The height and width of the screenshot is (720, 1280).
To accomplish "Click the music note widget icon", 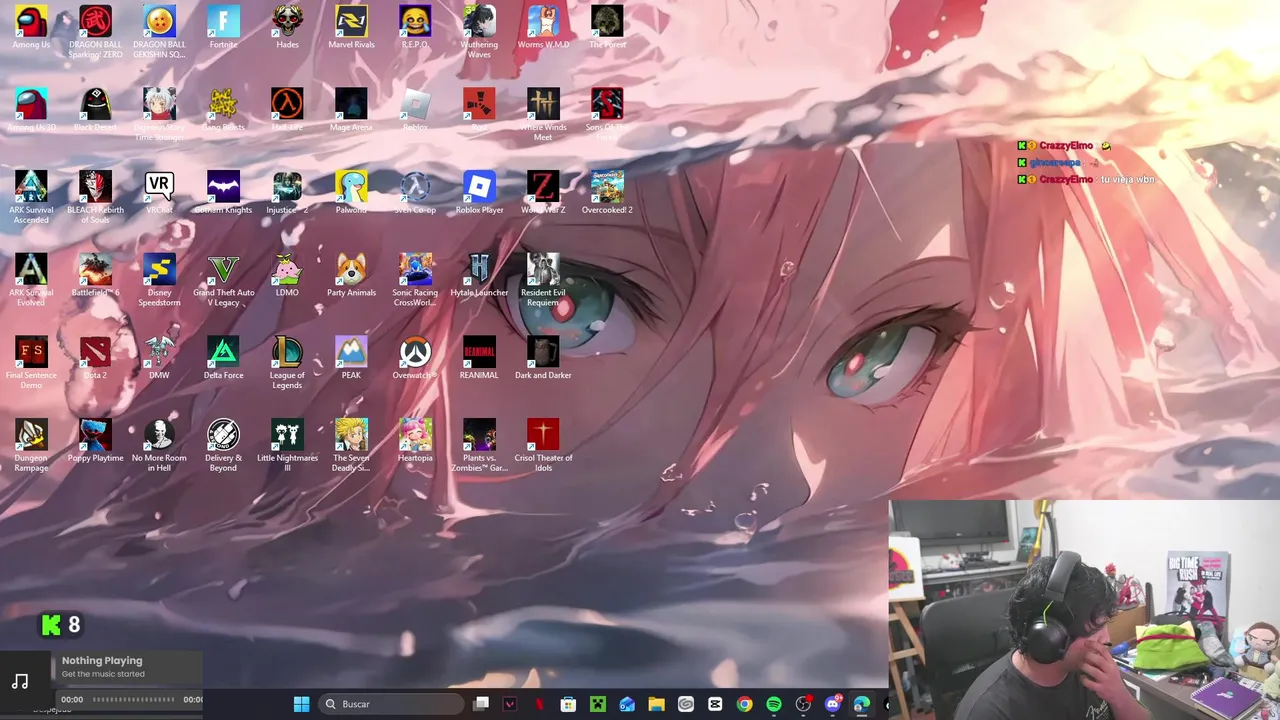I will coord(20,681).
